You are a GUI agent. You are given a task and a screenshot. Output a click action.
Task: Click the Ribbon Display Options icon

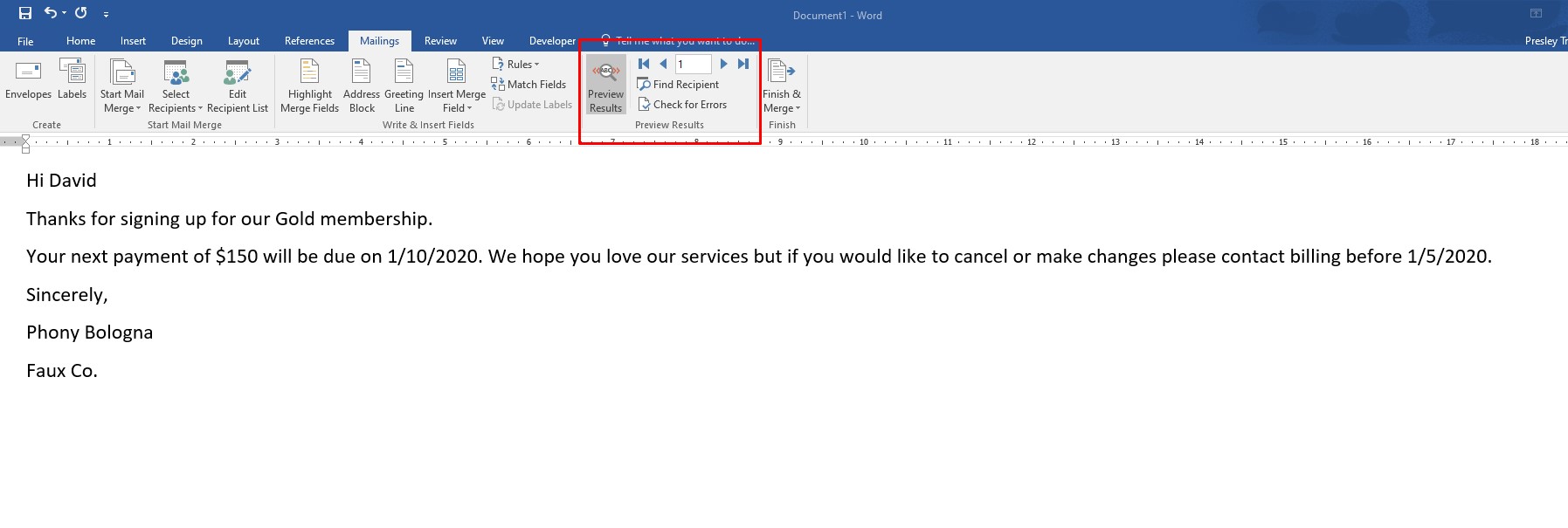[x=1536, y=13]
